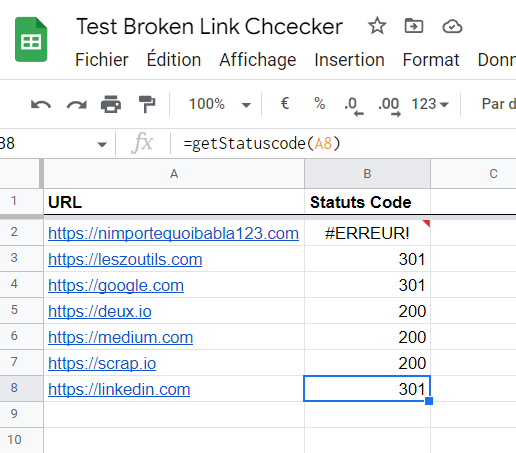Viewport: 516px width, 453px height.
Task: Click the https://linkedin.com link
Action: pyautogui.click(x=119, y=389)
